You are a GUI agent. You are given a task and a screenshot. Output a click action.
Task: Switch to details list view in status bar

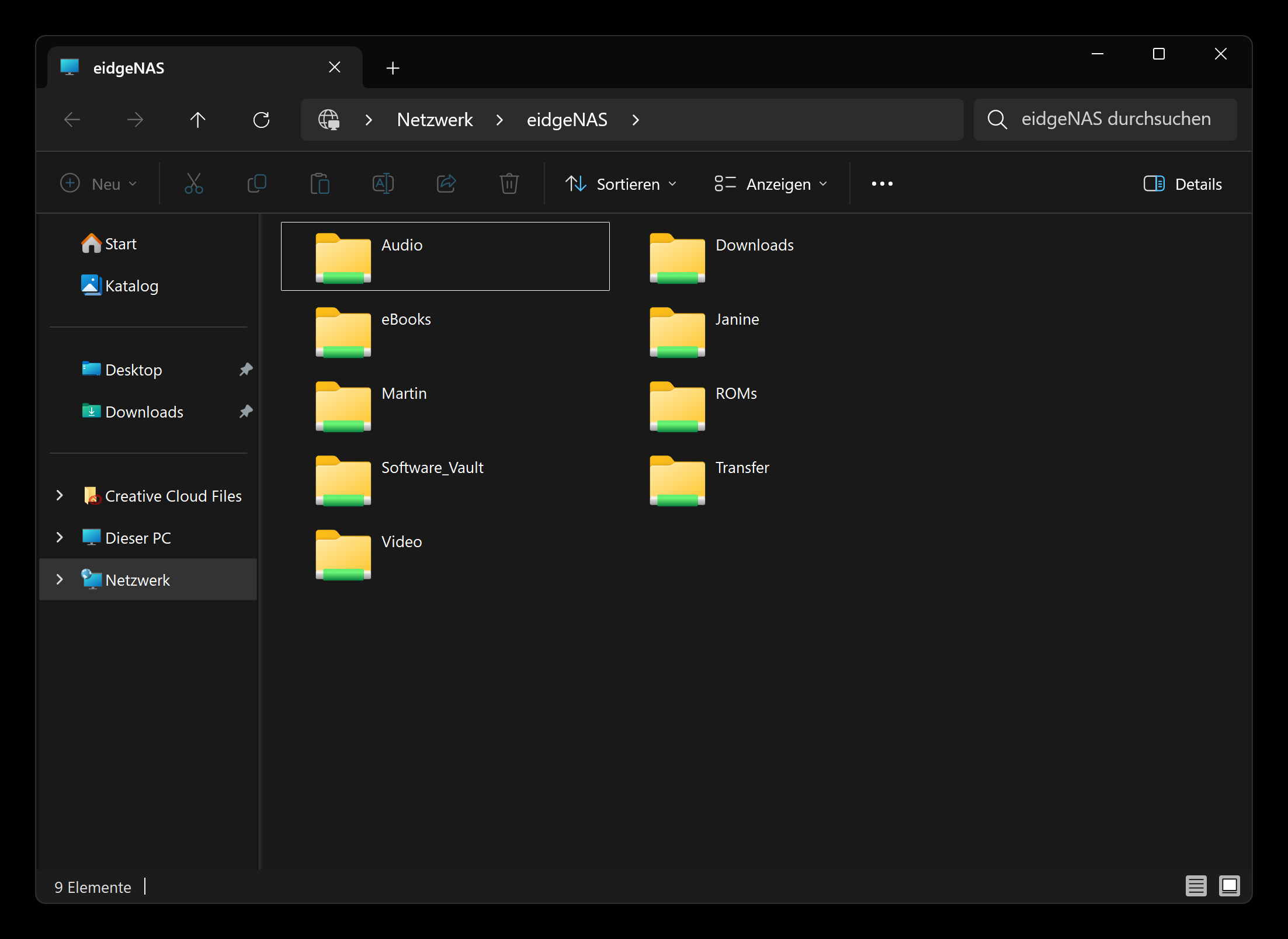click(1196, 886)
